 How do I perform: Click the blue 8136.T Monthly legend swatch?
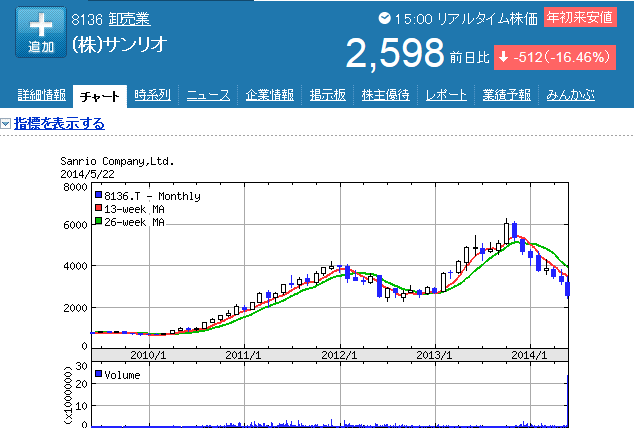(x=98, y=195)
